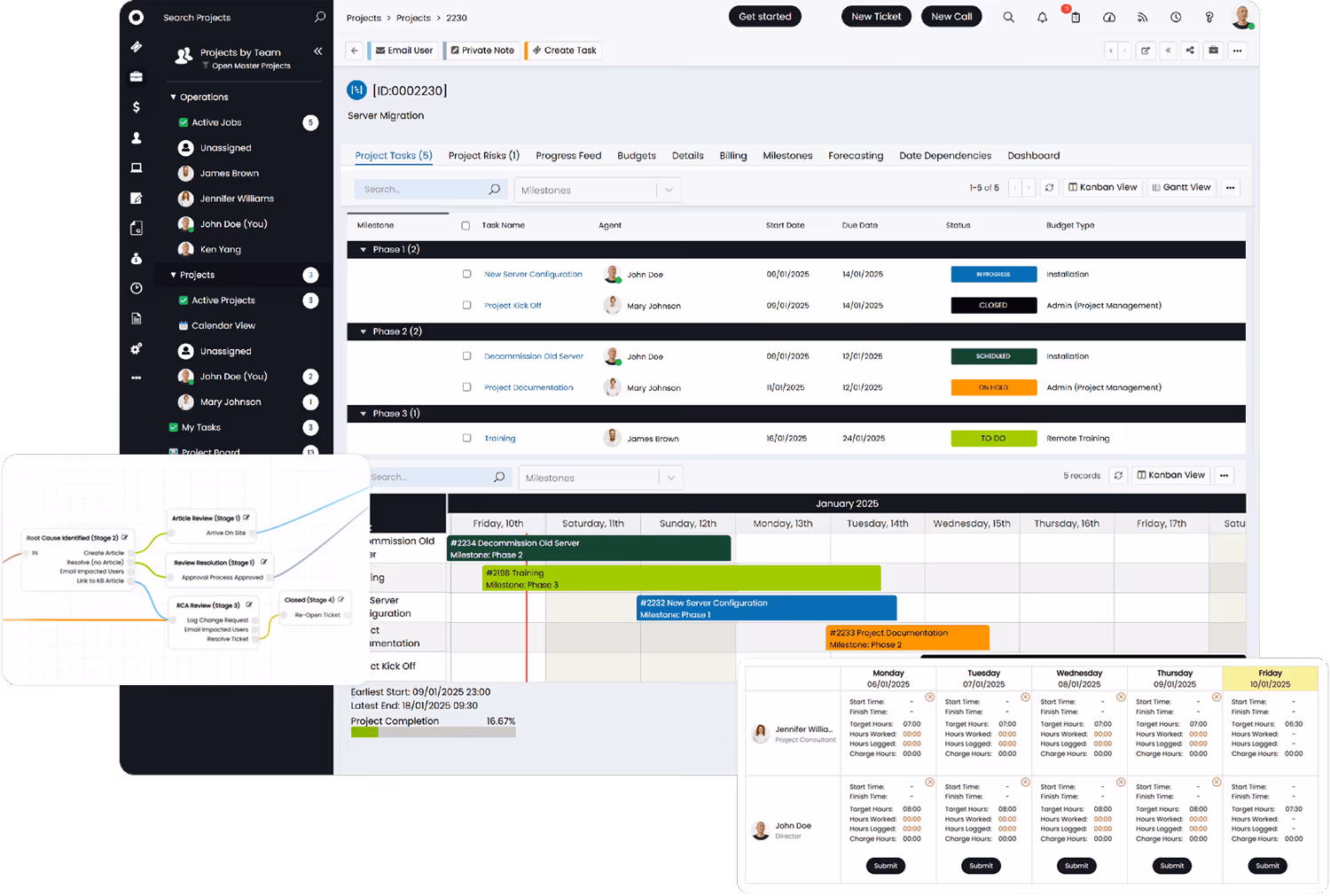Open the tickets icon in left rail

coord(136,46)
